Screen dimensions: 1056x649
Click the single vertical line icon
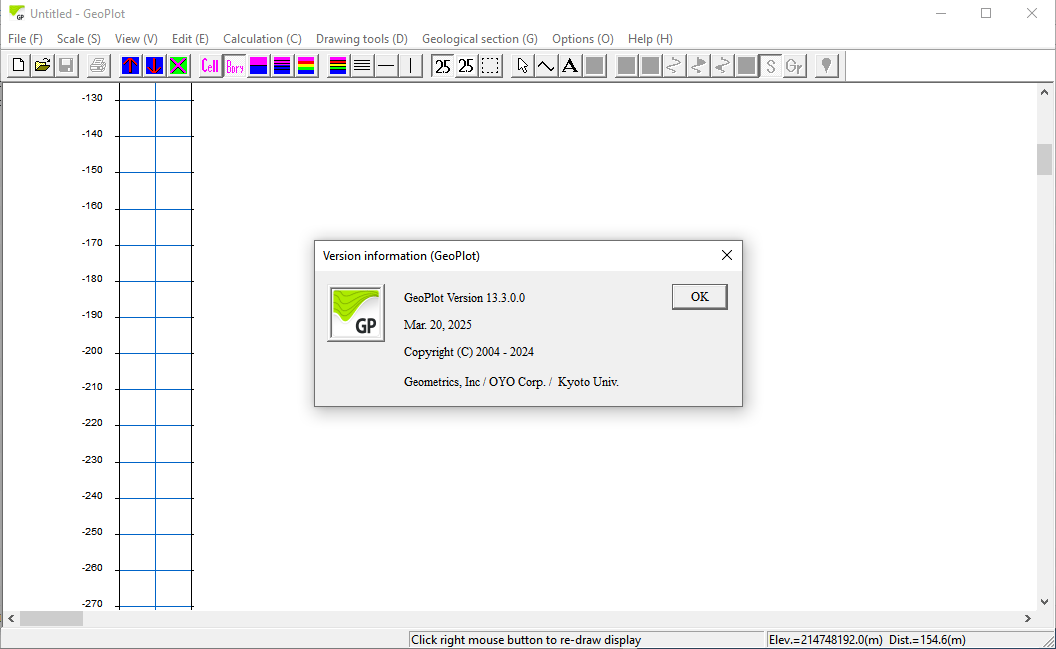point(410,66)
